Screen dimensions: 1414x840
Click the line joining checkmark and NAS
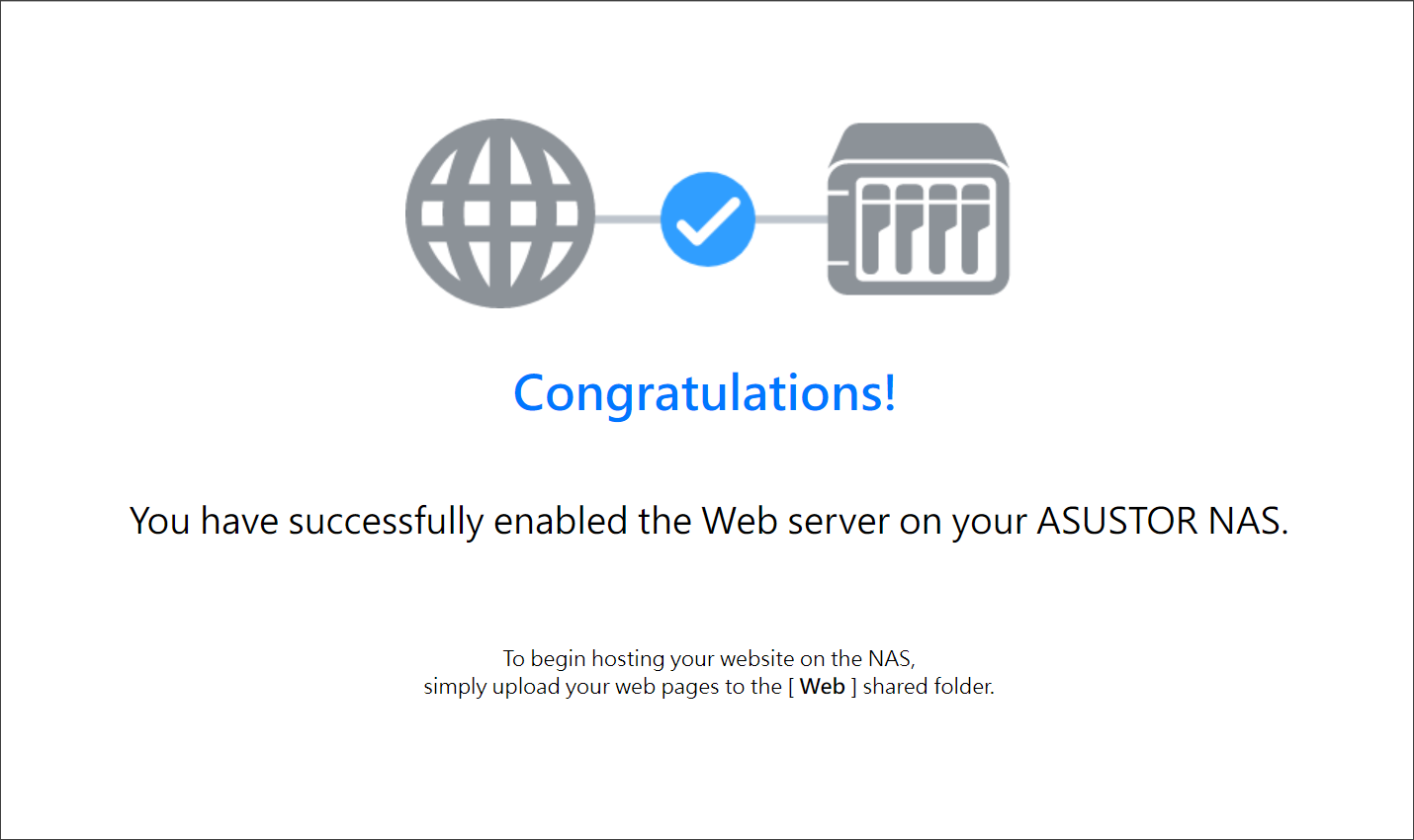point(791,218)
